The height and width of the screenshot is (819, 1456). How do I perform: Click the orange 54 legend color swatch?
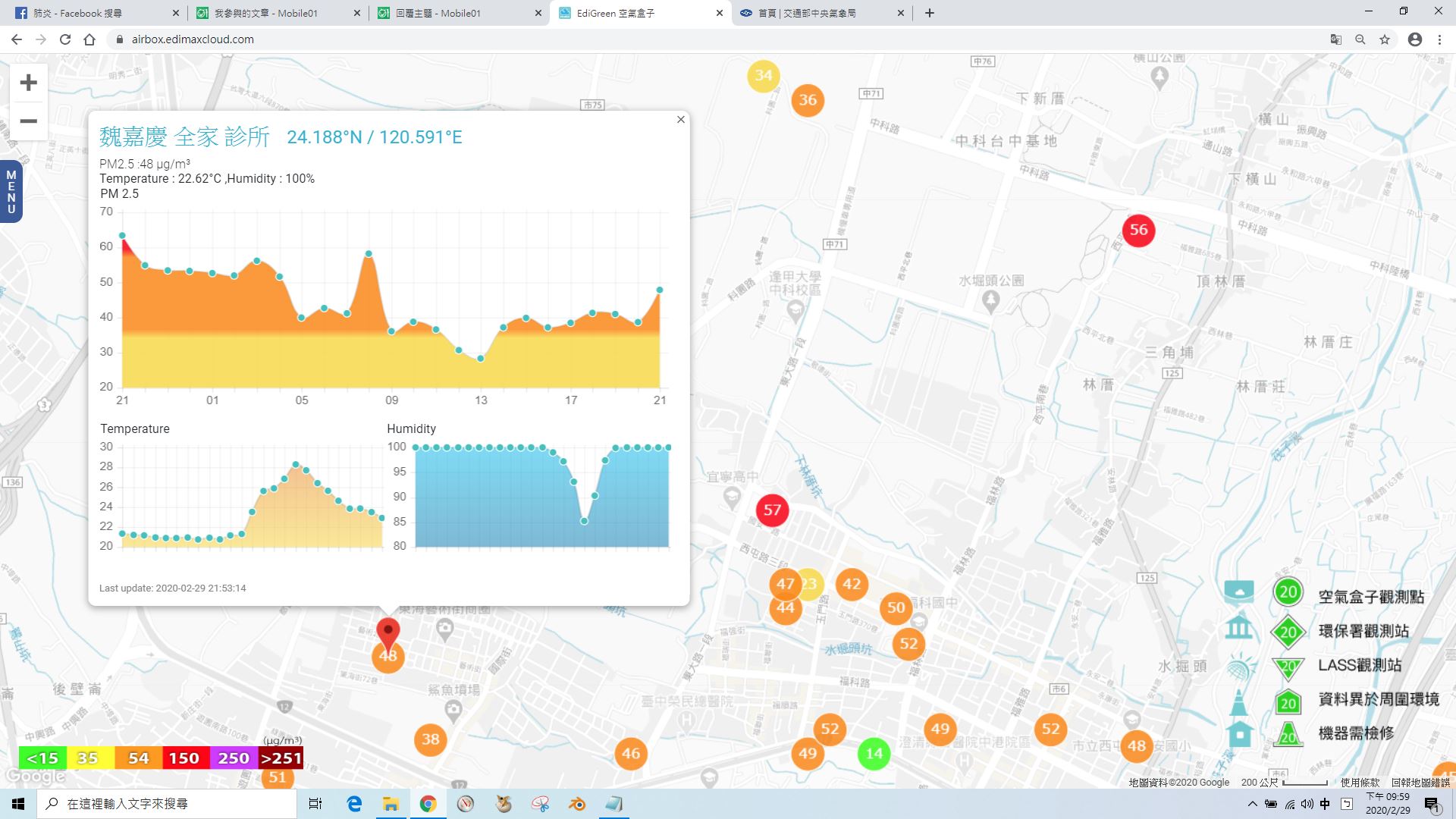click(138, 758)
